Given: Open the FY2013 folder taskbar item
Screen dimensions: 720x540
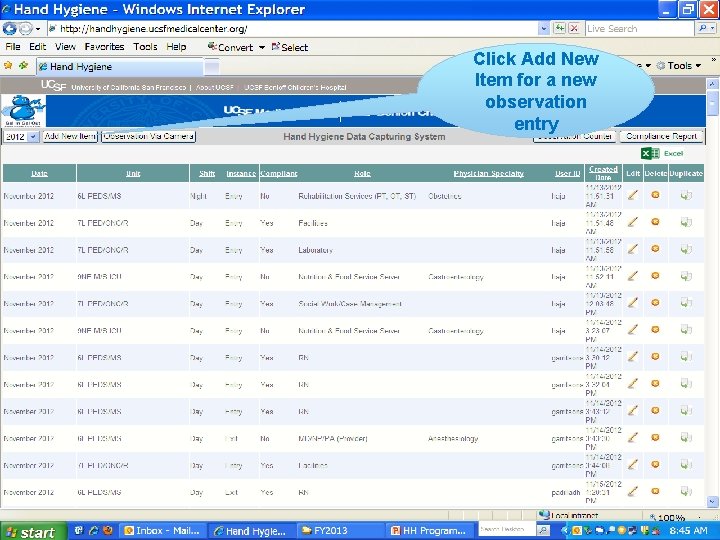Looking at the screenshot, I should pyautogui.click(x=339, y=531).
